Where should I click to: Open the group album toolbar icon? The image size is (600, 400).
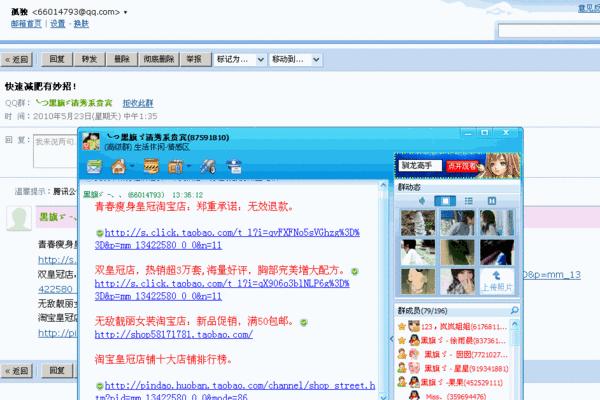(176, 167)
